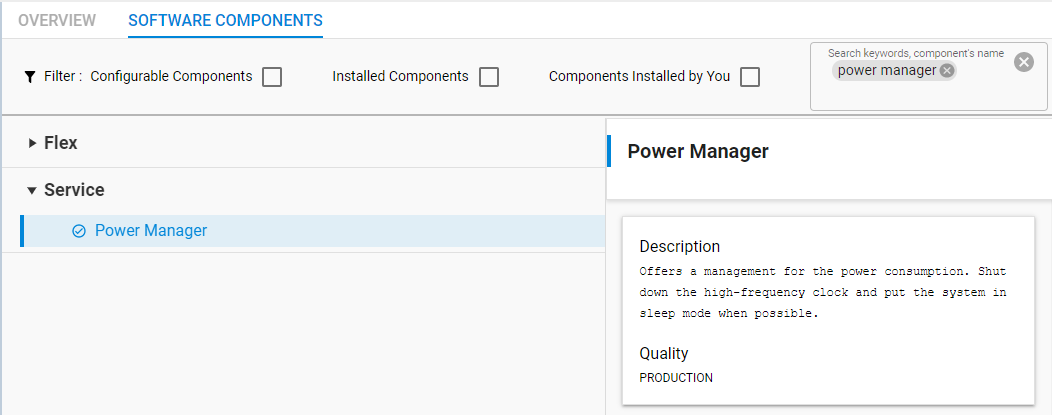Click the PRODUCTION quality value
Viewport: 1052px width, 415px height.
(x=676, y=377)
